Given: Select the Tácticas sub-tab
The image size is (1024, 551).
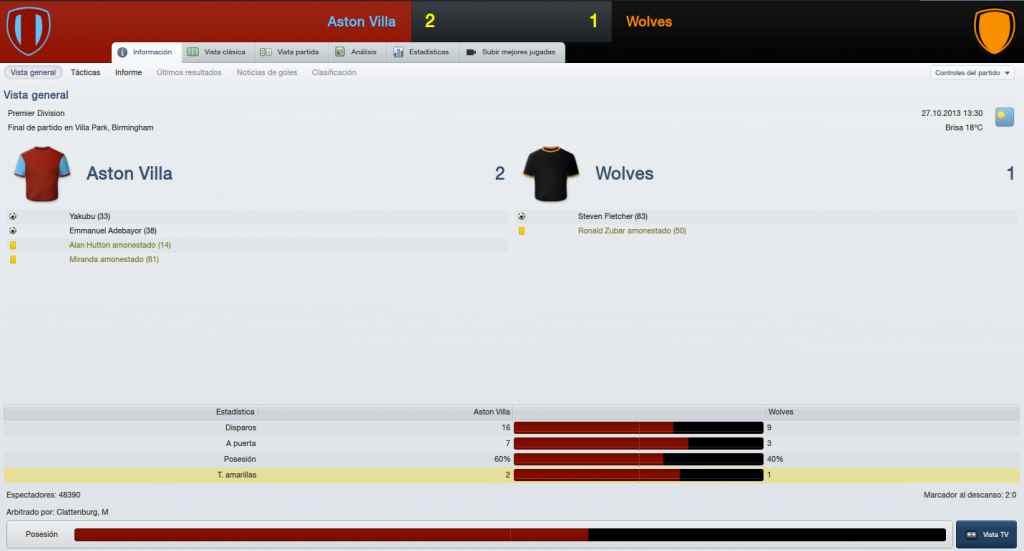Looking at the screenshot, I should point(86,72).
